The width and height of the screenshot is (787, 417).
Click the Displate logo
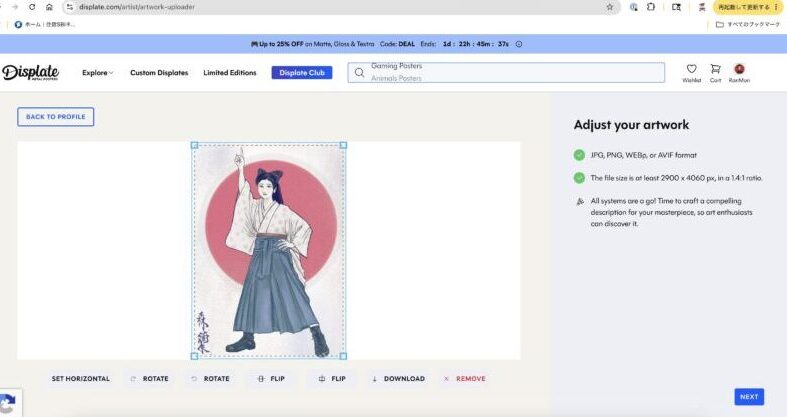point(31,72)
